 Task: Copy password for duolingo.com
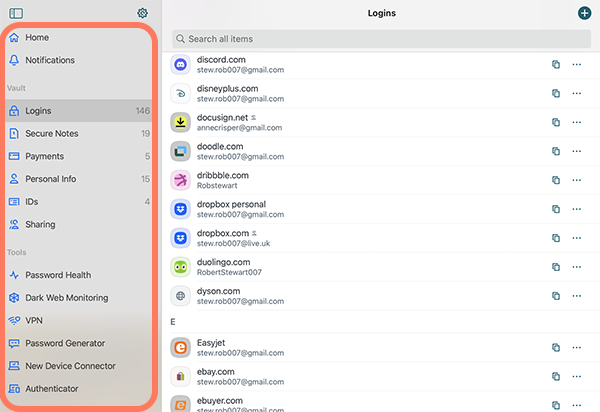[556, 267]
